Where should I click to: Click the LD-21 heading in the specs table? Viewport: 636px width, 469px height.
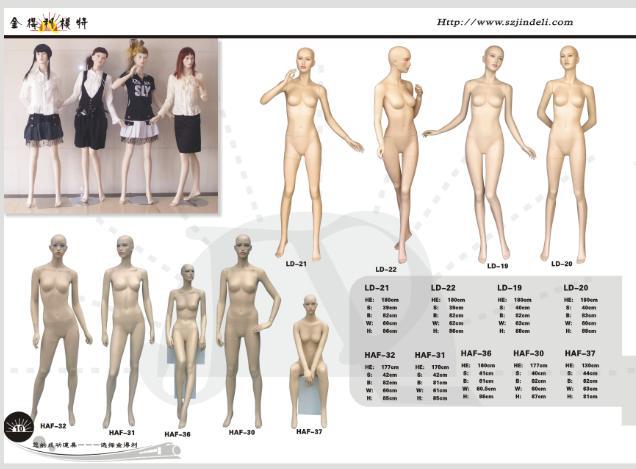pyautogui.click(x=376, y=287)
